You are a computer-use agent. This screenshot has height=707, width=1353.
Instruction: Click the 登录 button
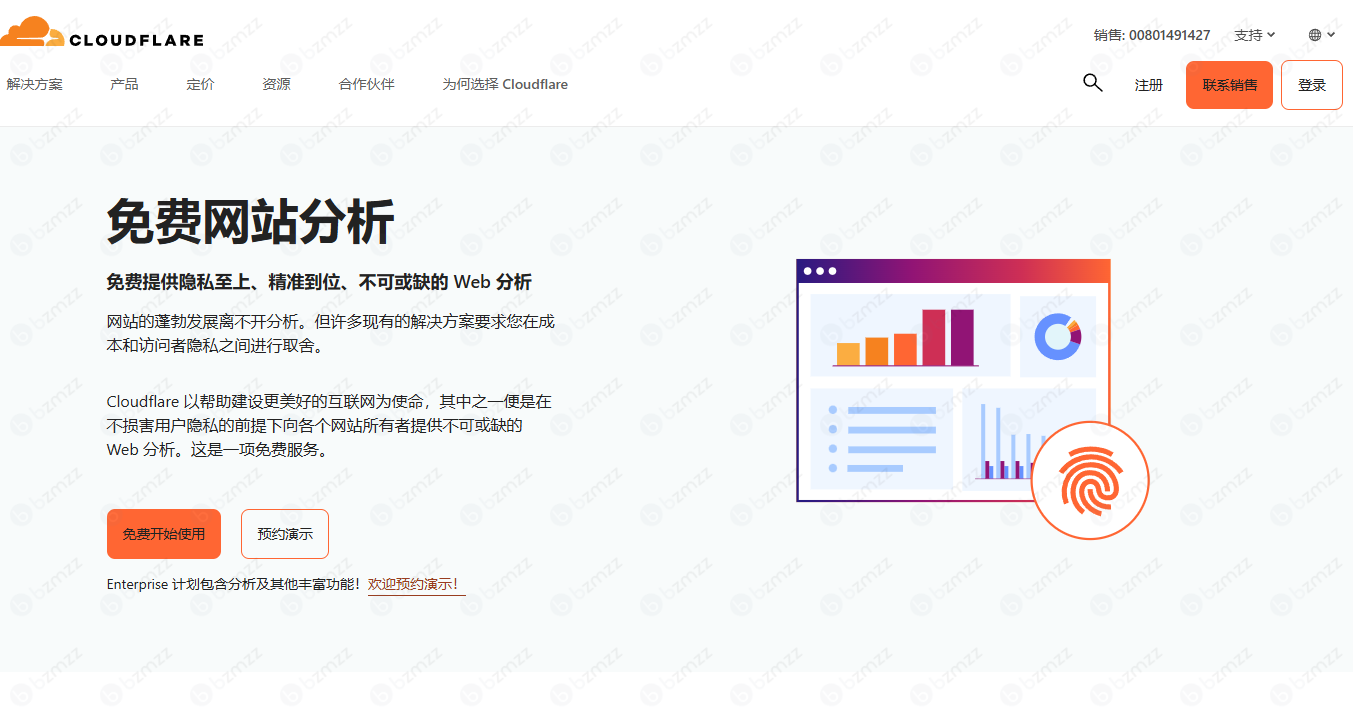(x=1312, y=85)
